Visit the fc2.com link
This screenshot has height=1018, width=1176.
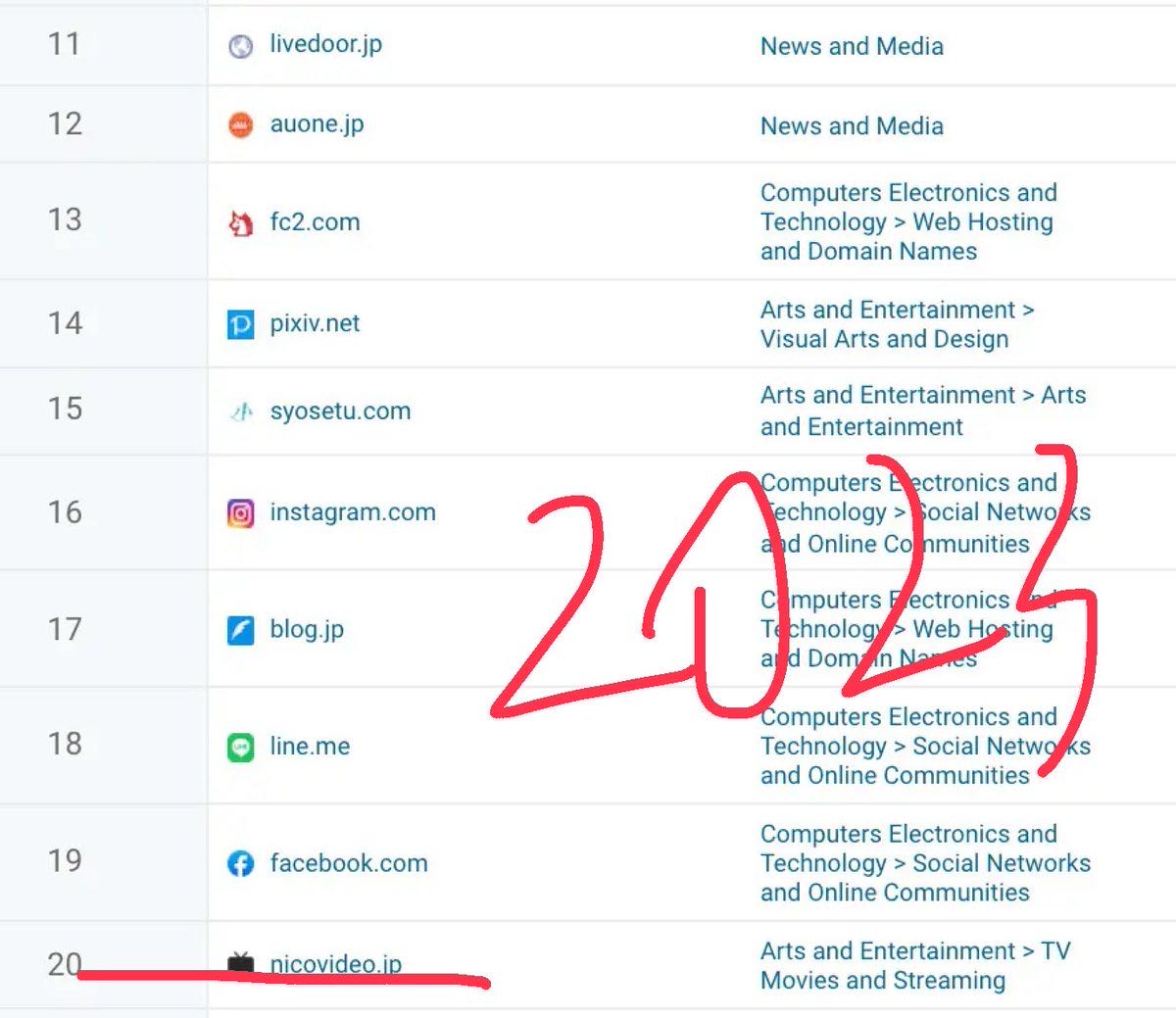coord(315,222)
